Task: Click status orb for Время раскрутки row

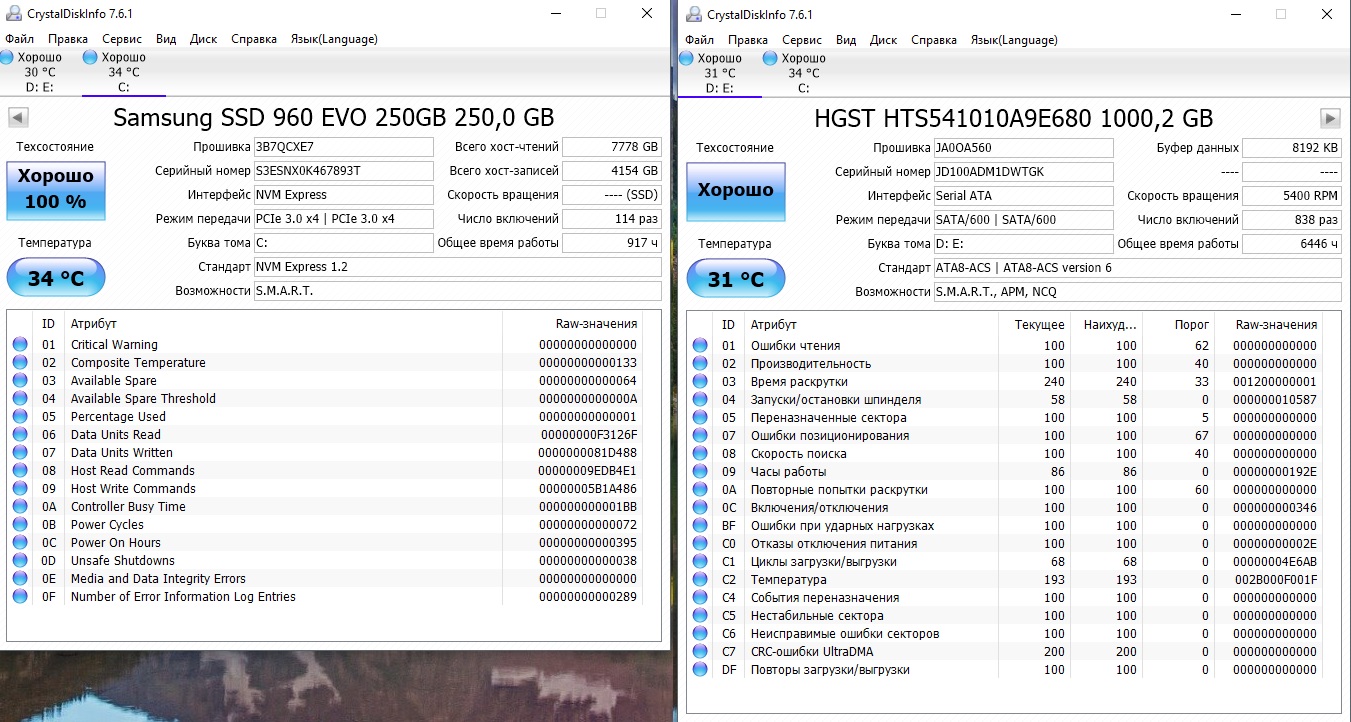Action: click(701, 382)
